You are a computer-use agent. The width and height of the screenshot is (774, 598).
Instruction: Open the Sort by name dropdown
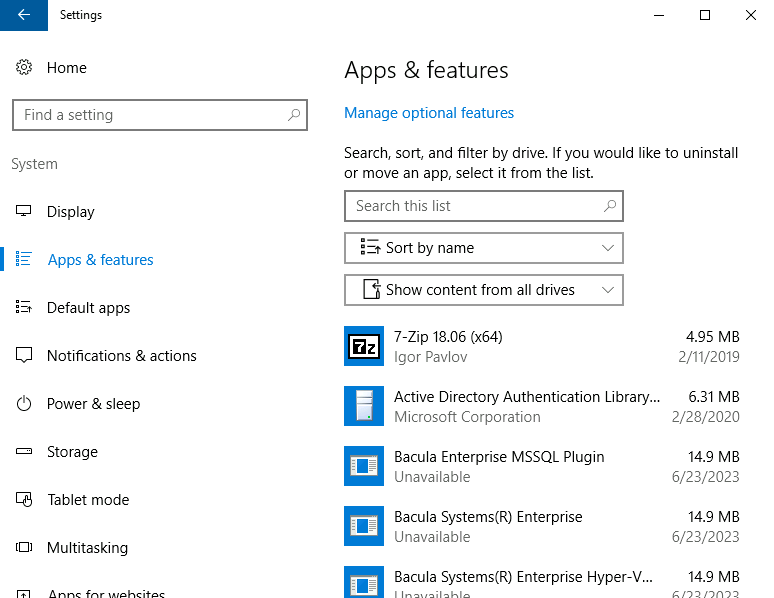click(484, 248)
